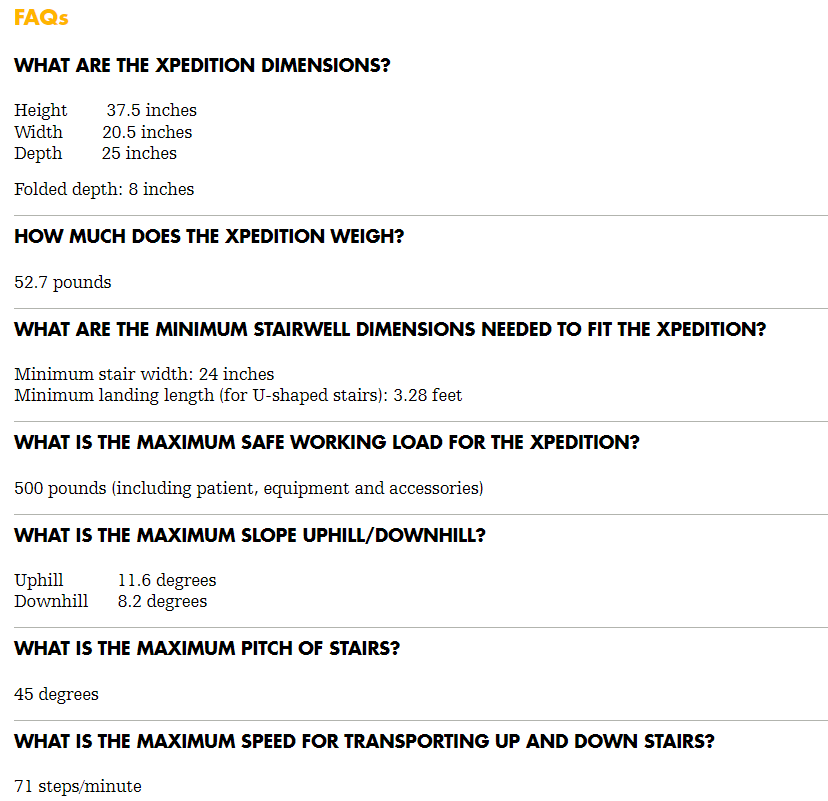Click the 71 steps/minute answer
Viewport: 828px width, 801px height.
click(78, 787)
